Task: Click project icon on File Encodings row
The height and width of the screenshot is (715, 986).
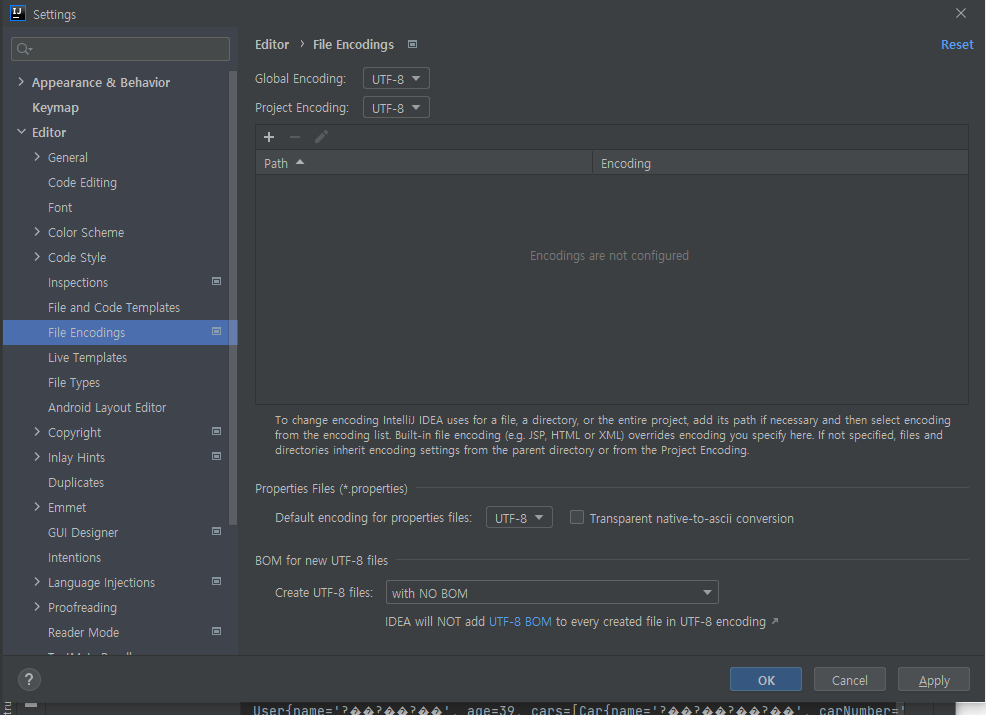Action: click(216, 331)
